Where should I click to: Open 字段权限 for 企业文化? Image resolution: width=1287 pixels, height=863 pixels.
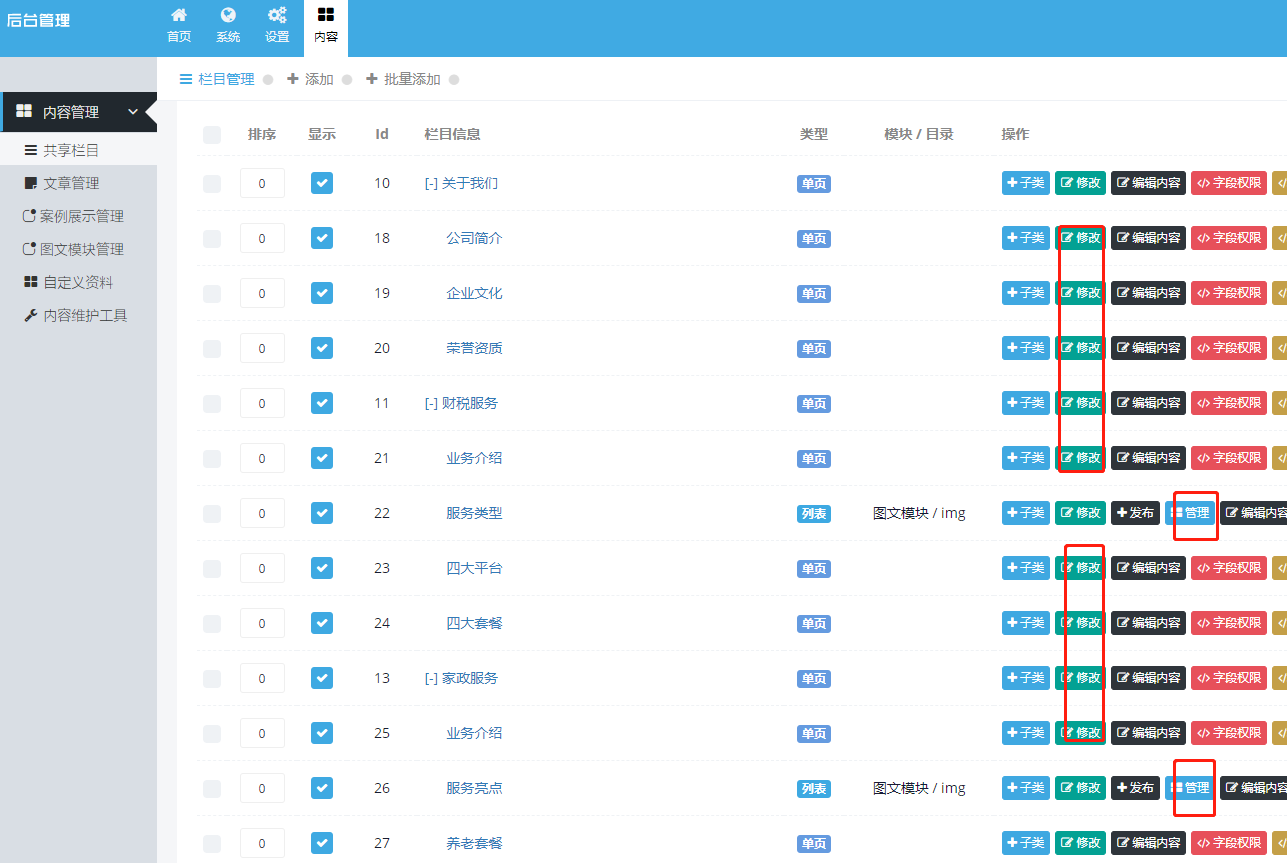click(1229, 293)
